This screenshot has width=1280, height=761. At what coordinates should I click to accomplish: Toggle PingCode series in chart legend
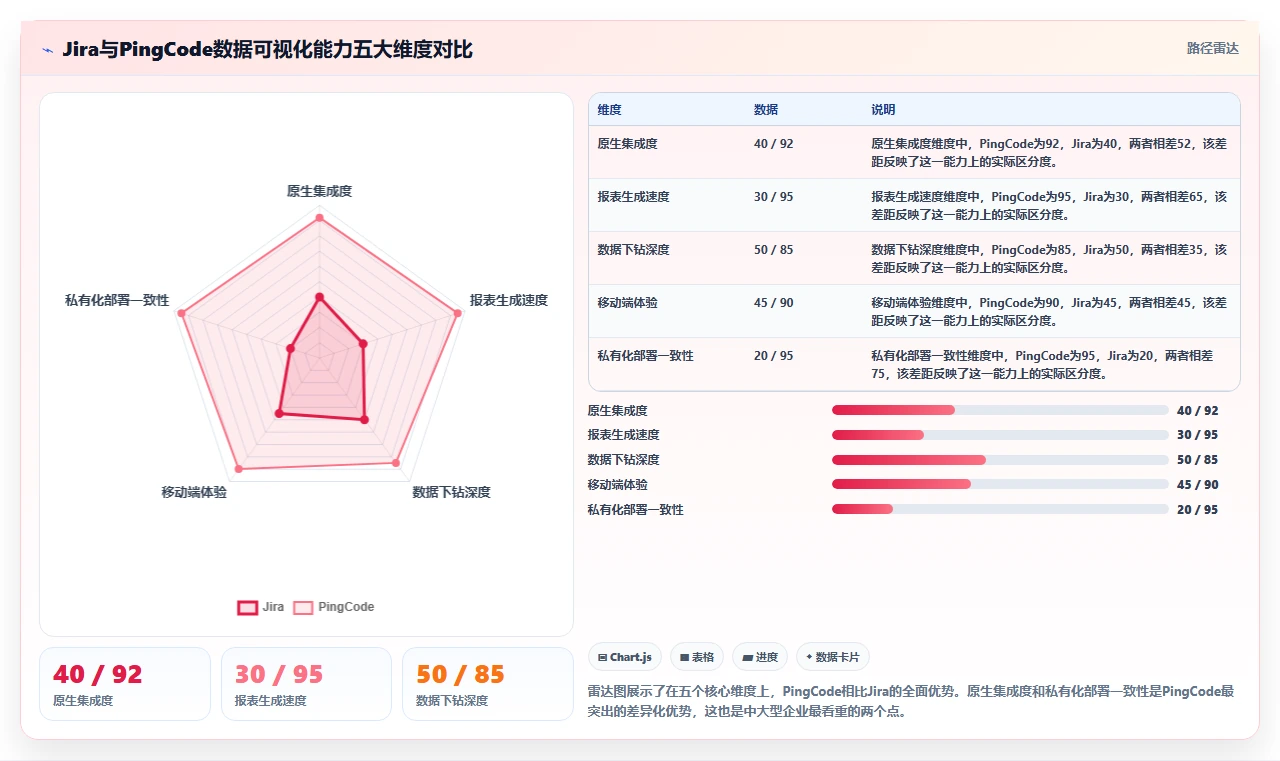[333, 607]
